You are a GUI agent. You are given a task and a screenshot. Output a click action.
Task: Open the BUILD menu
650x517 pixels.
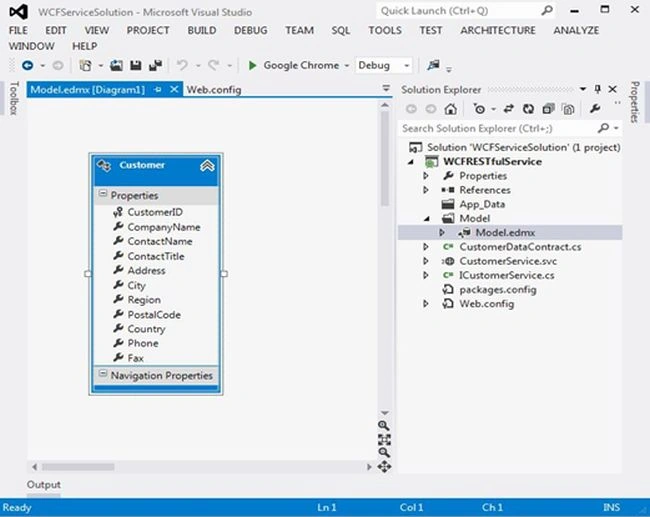(201, 30)
